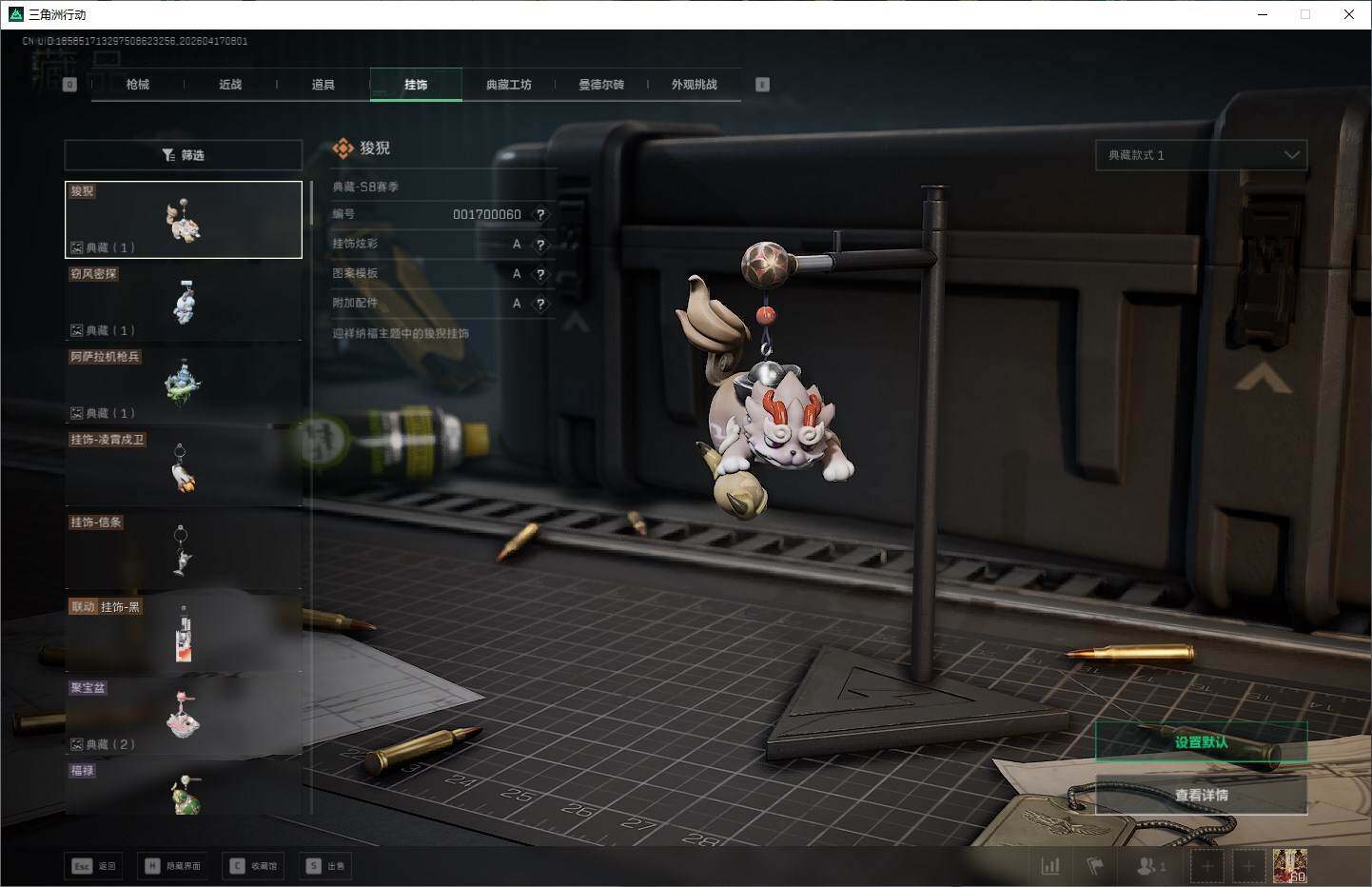Image resolution: width=1372 pixels, height=887 pixels.
Task: Switch to the 枪械 tab
Action: tap(138, 85)
